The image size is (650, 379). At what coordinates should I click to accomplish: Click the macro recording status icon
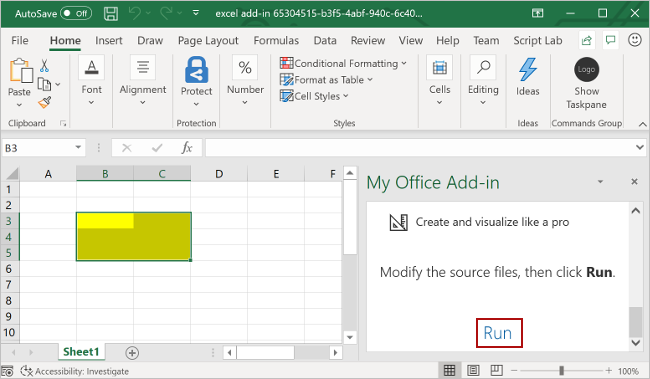[7, 371]
